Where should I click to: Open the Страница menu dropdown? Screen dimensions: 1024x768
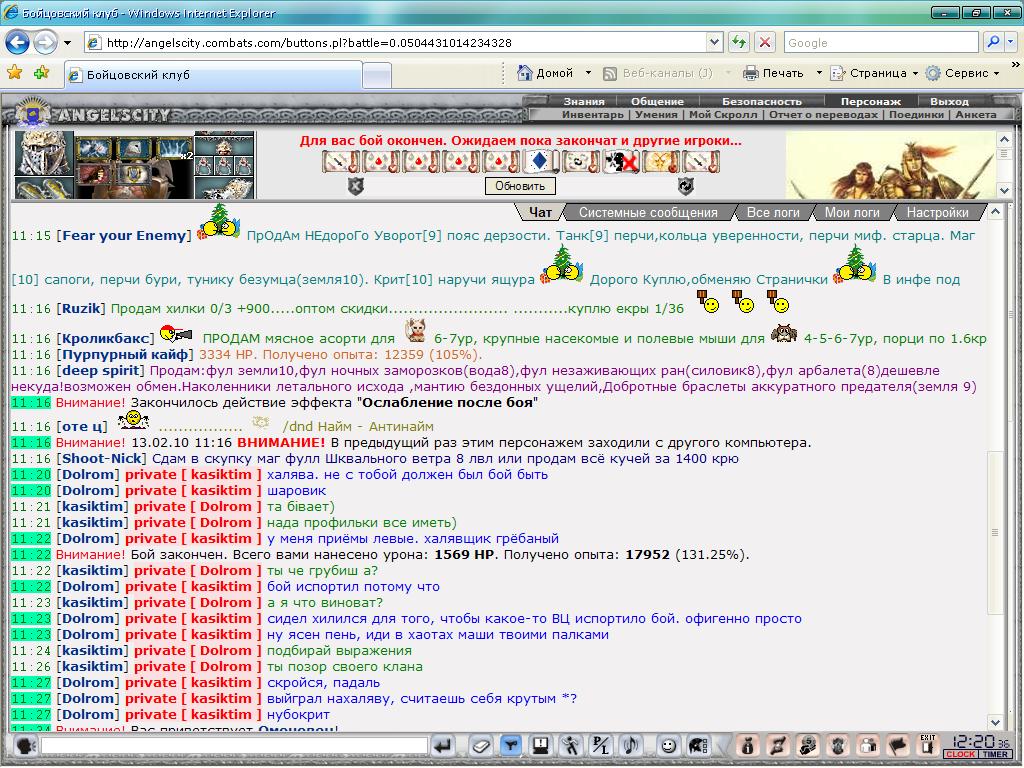[915, 73]
